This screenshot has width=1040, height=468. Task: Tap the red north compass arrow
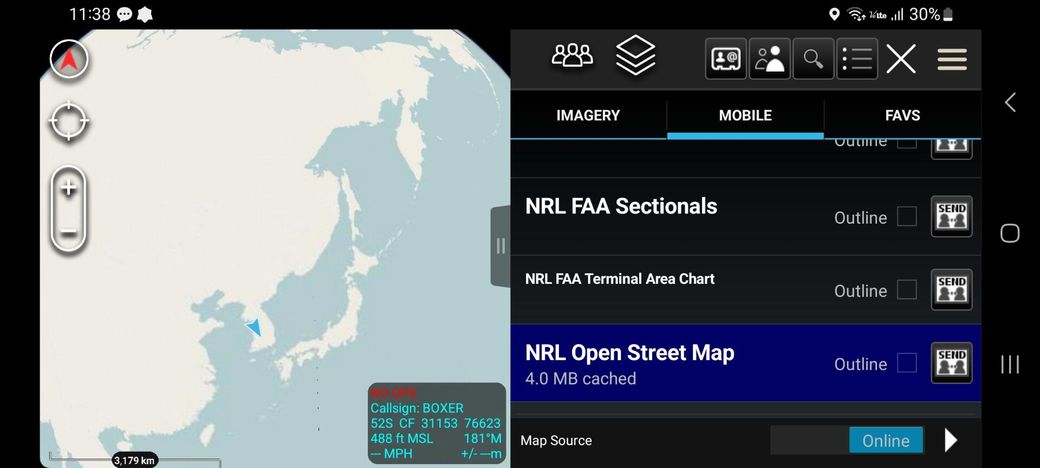pos(69,61)
